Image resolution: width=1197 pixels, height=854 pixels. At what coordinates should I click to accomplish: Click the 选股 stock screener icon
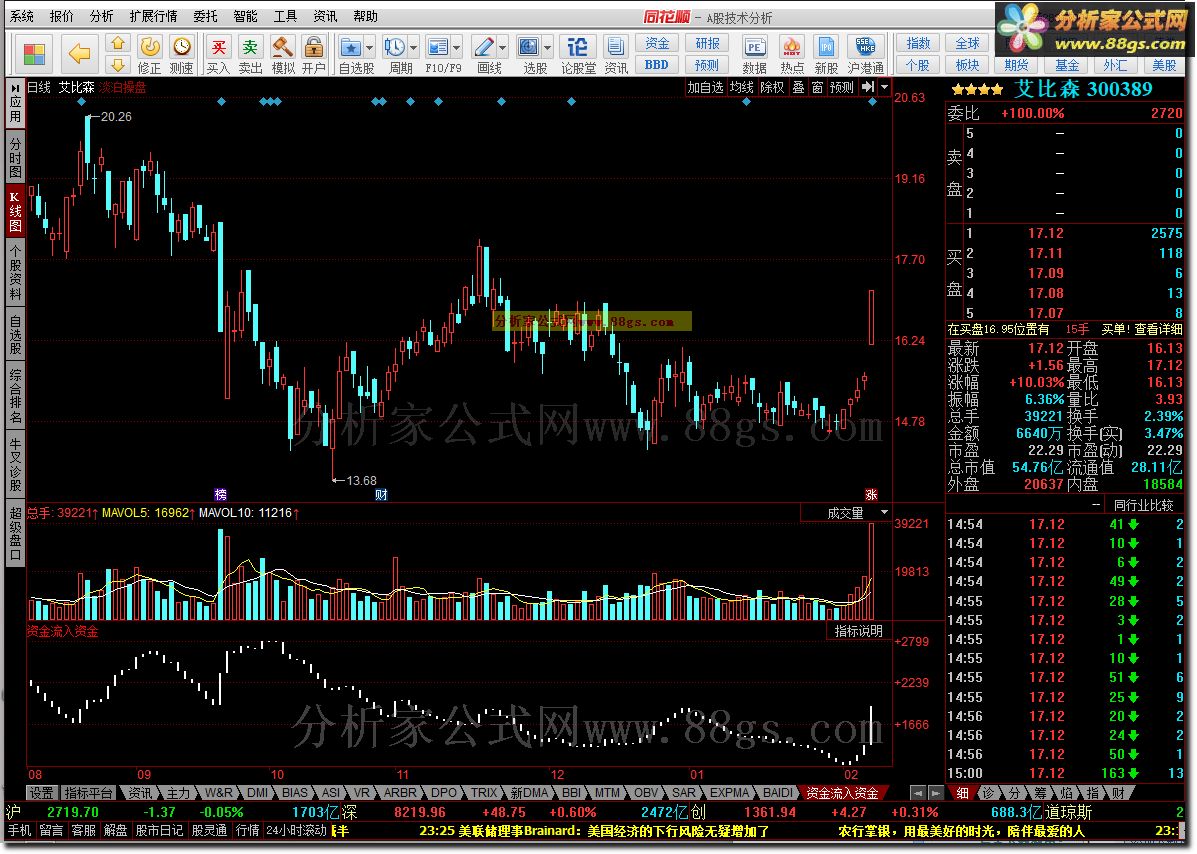pyautogui.click(x=529, y=47)
